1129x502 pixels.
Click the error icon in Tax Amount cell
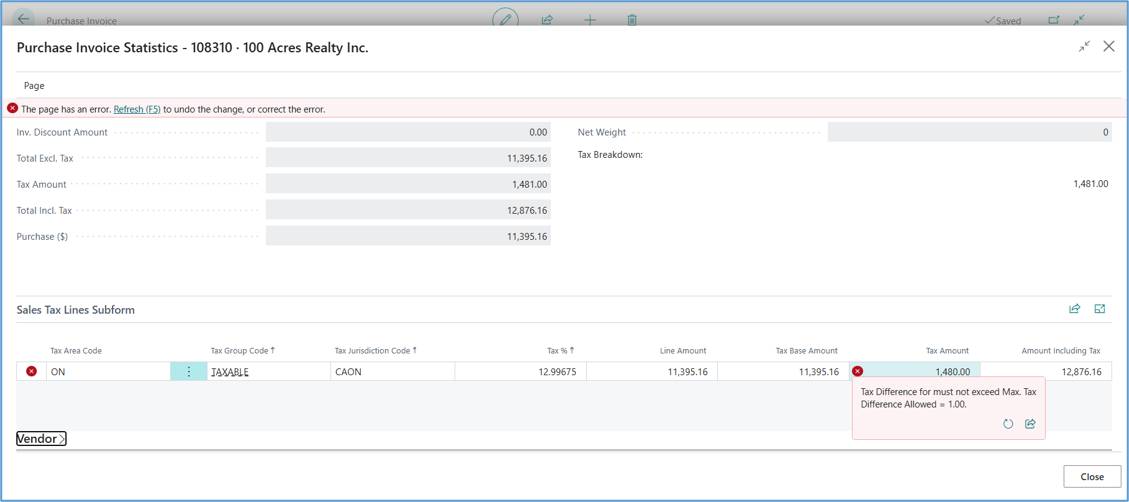(858, 372)
